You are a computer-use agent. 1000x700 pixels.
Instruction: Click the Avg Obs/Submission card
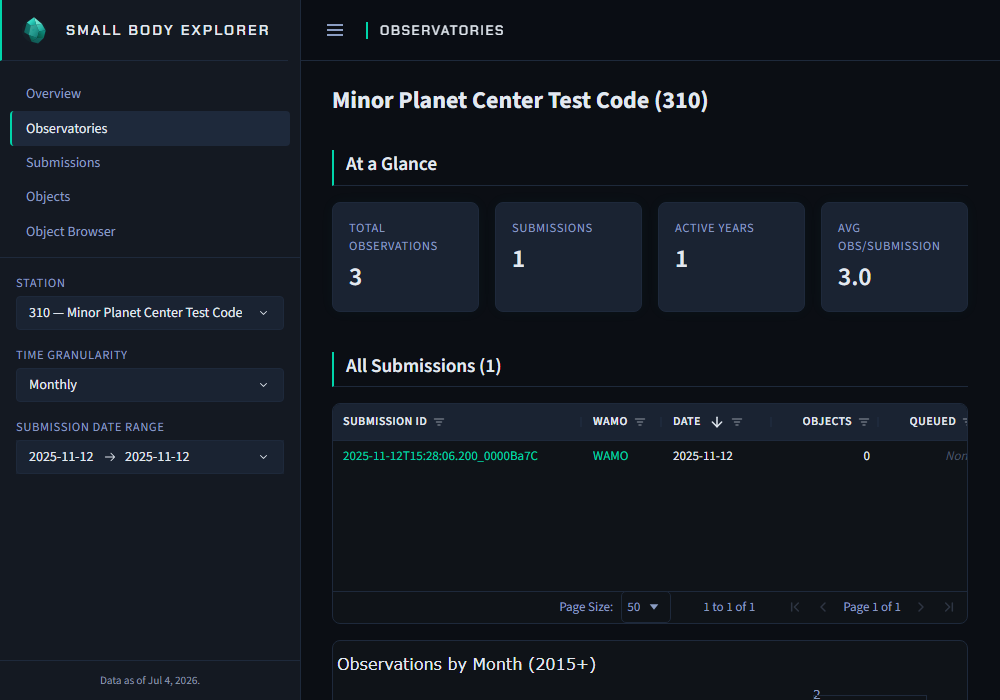(894, 257)
